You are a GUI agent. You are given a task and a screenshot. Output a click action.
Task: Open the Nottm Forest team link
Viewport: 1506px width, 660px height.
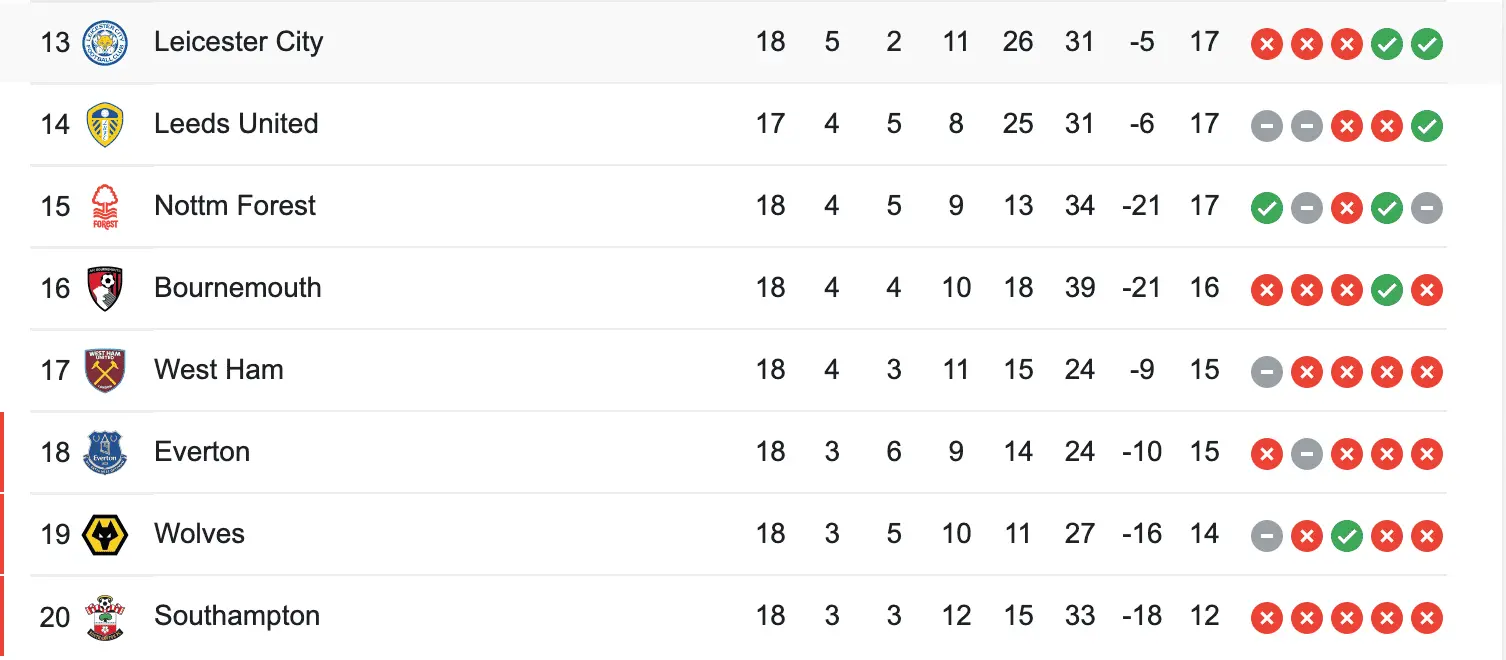pos(235,206)
